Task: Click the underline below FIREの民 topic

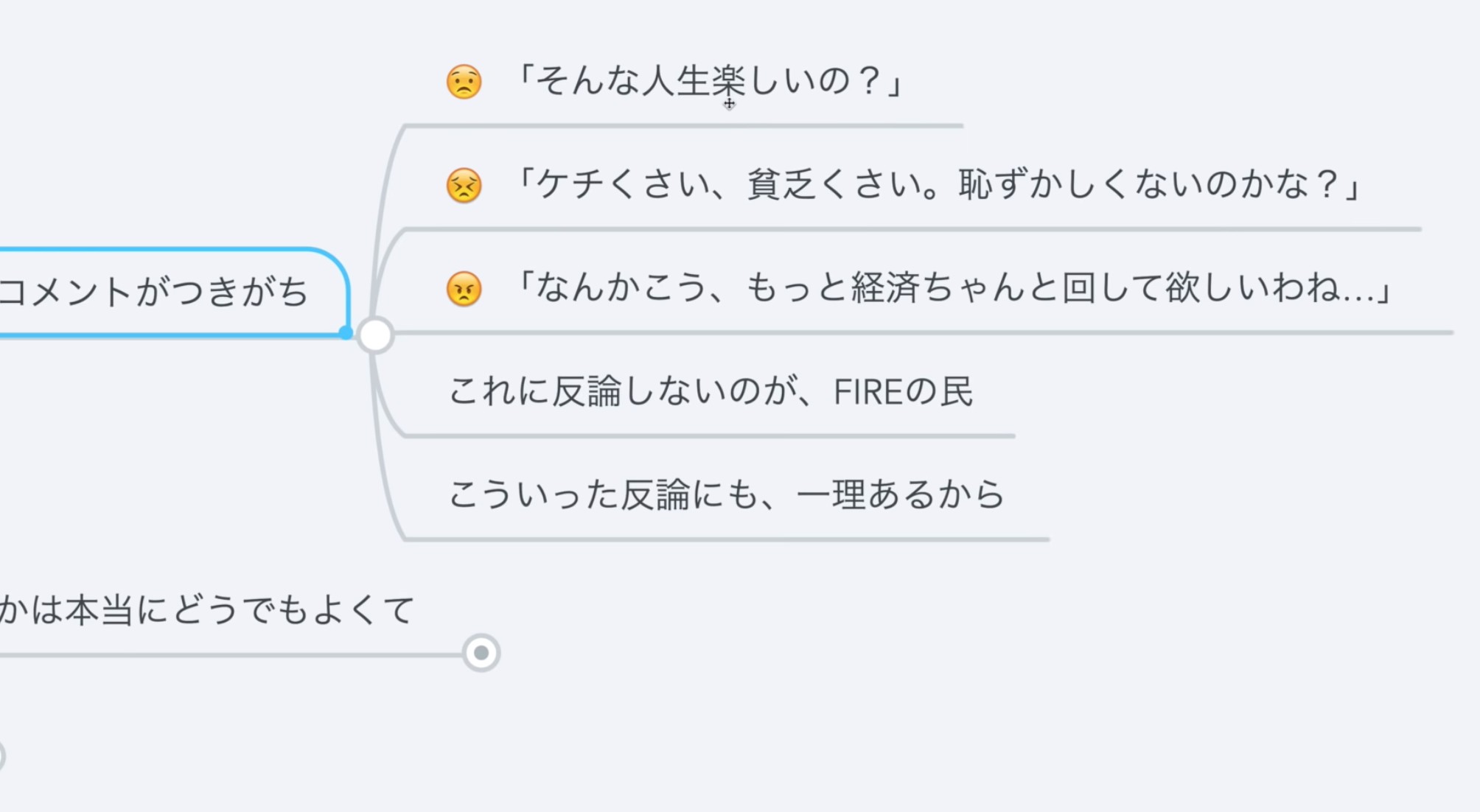Action: click(x=710, y=436)
